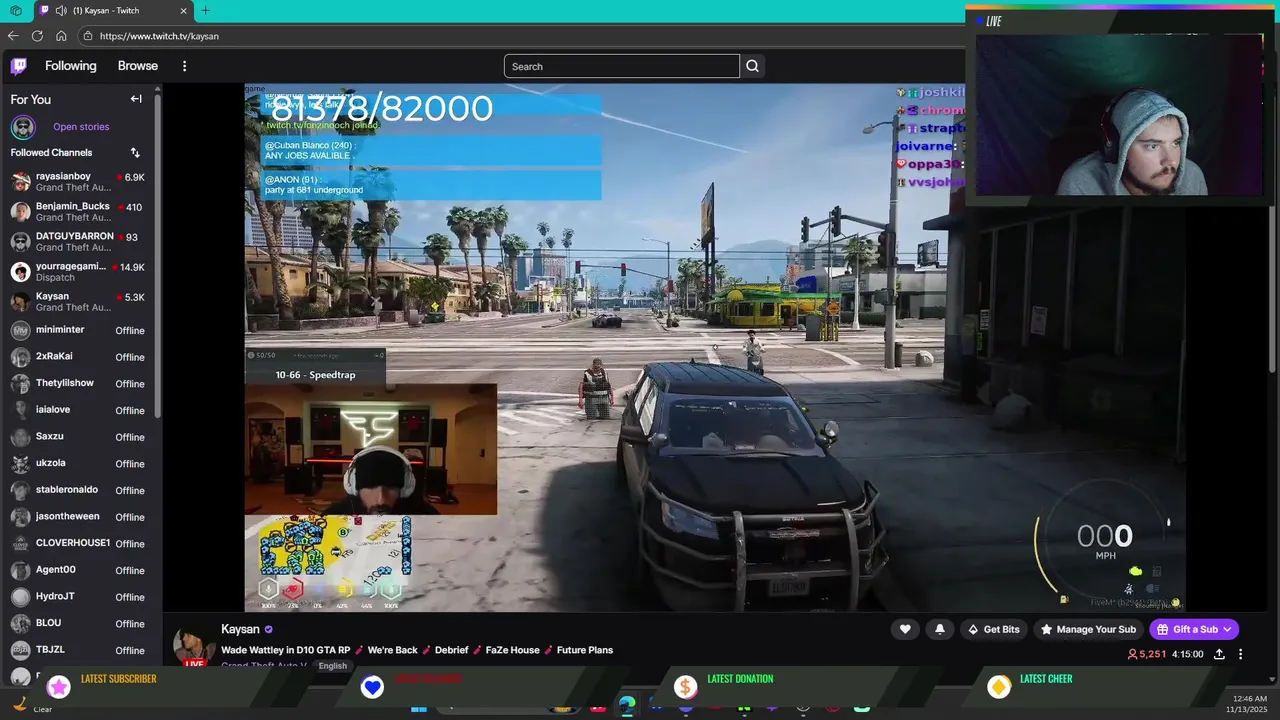Collapse the For You sidebar
The width and height of the screenshot is (1280, 720).
(136, 99)
